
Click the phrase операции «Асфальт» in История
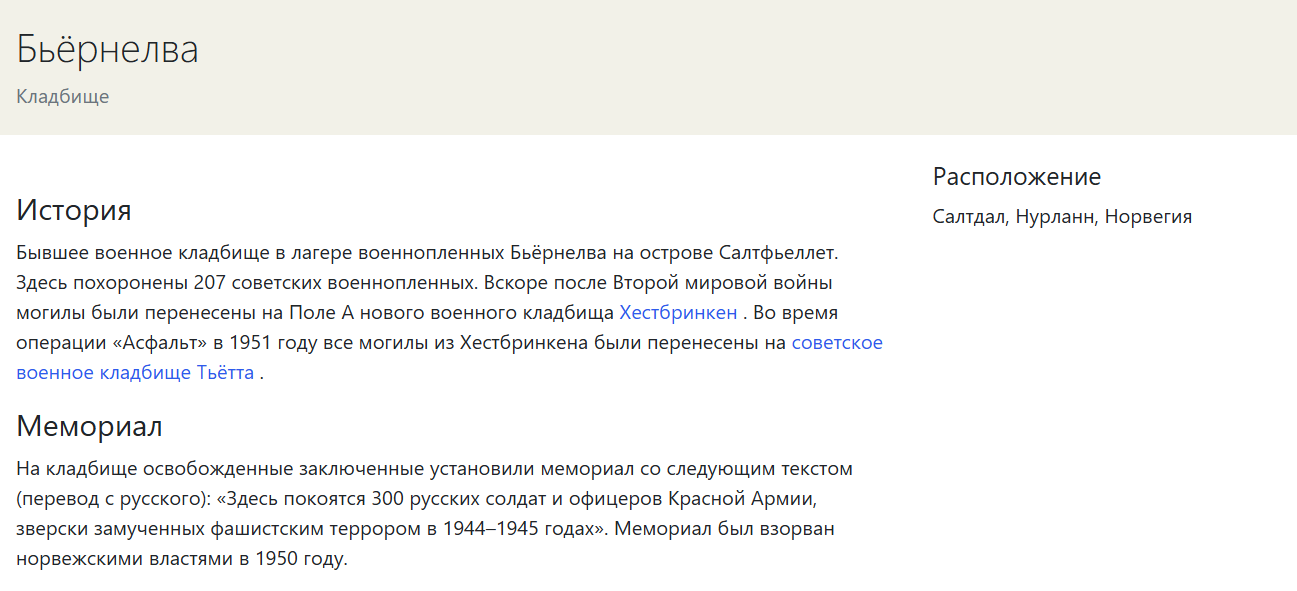pos(111,343)
